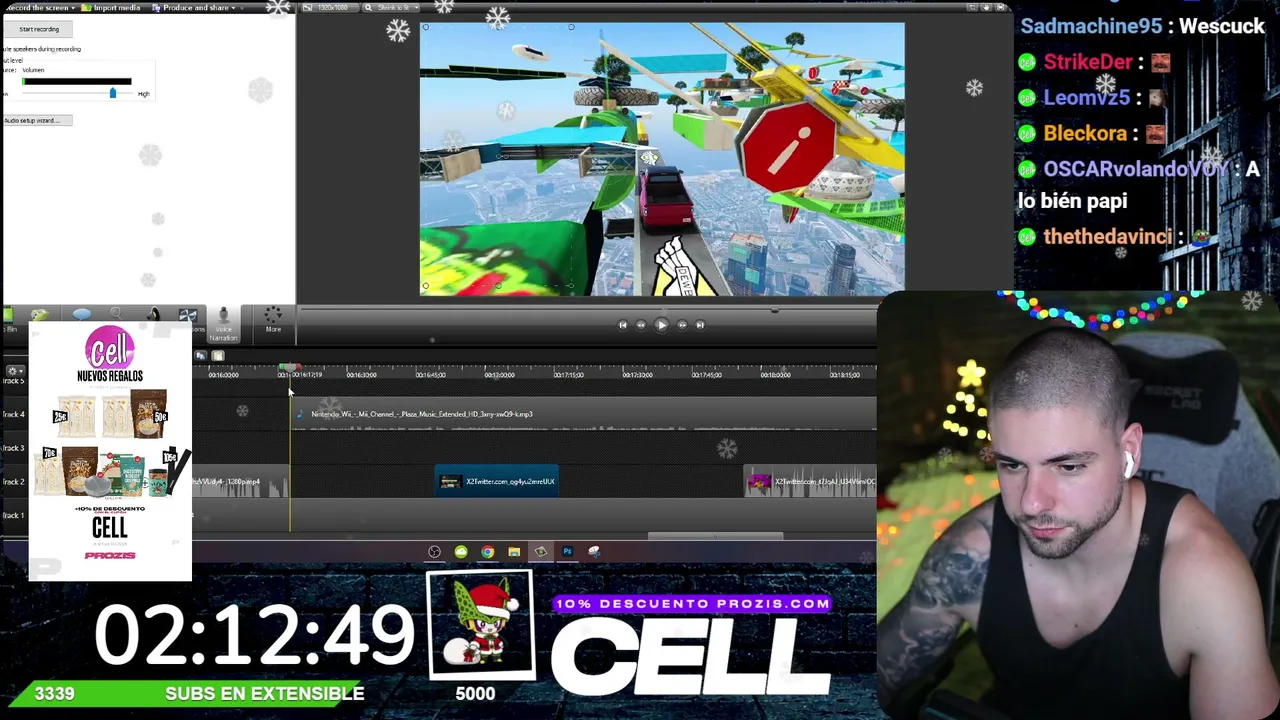1280x720 pixels.
Task: Select the 1280p.mp4 clip on Track 2
Action: click(x=240, y=482)
